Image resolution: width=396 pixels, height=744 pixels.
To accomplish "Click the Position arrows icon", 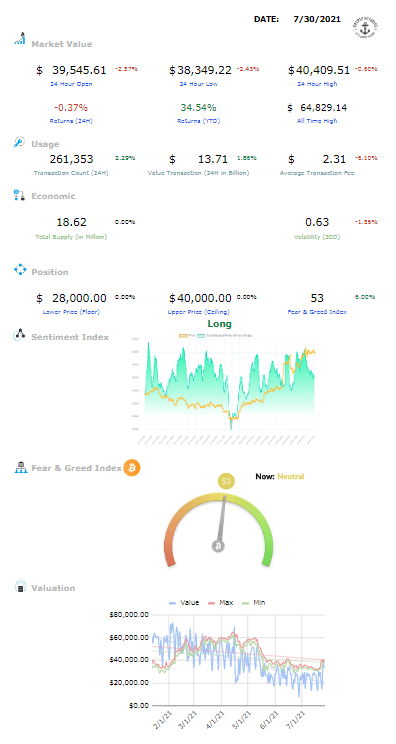I will tap(20, 270).
